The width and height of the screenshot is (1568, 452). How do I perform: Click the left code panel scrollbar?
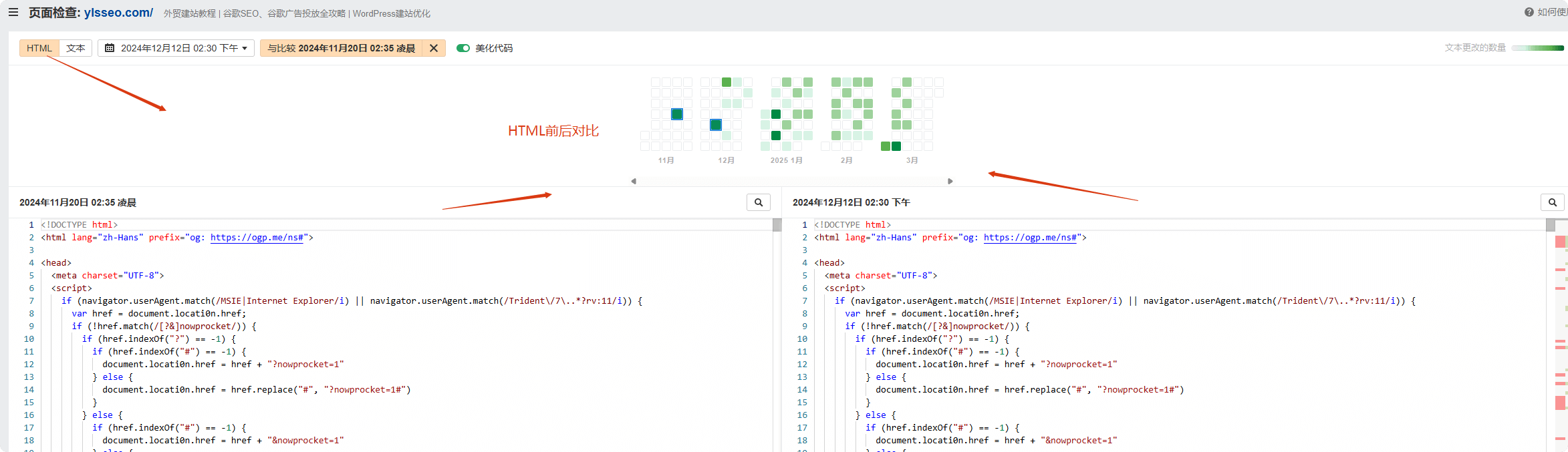coord(777,334)
